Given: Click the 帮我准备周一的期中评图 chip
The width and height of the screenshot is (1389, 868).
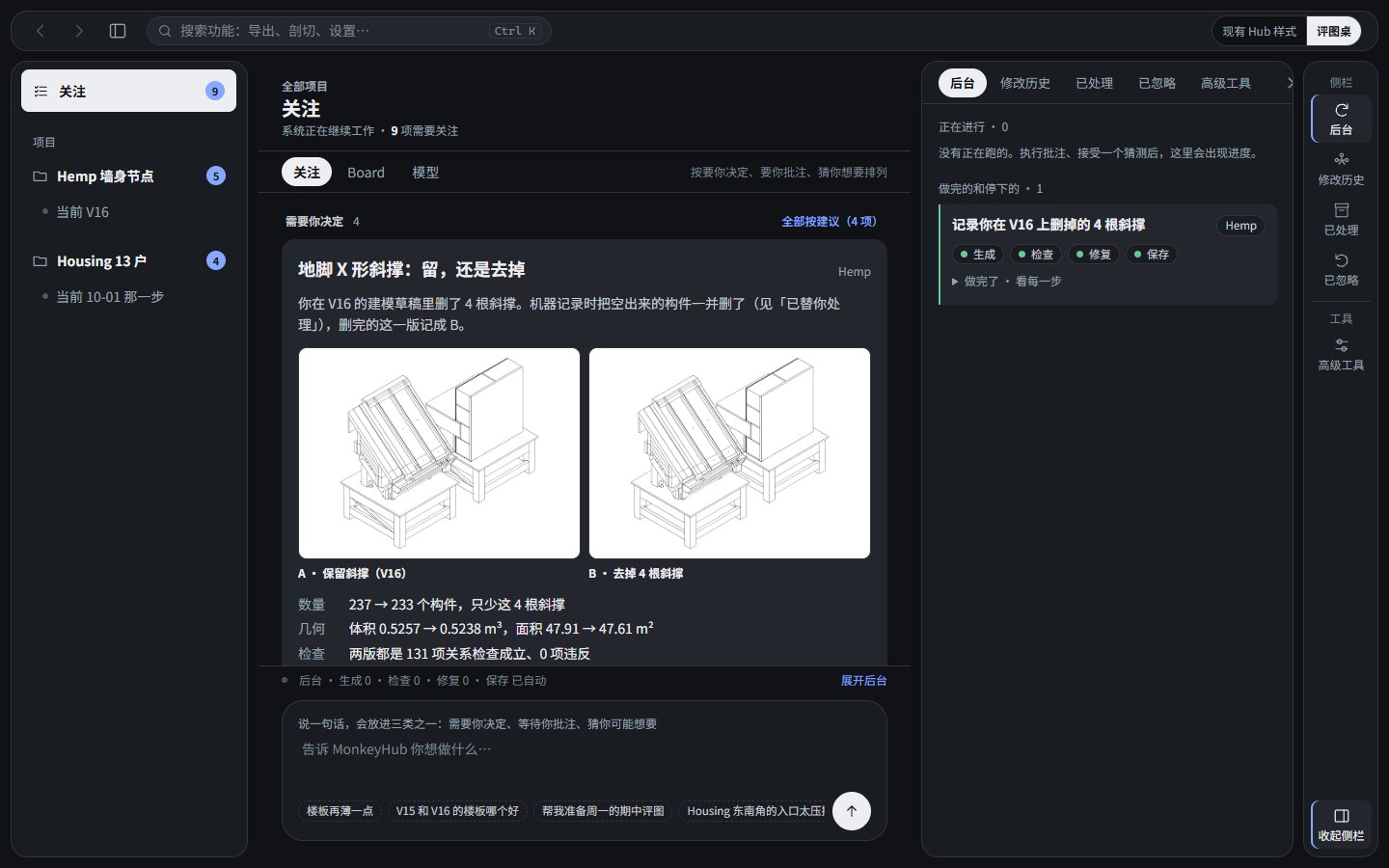Looking at the screenshot, I should 603,811.
